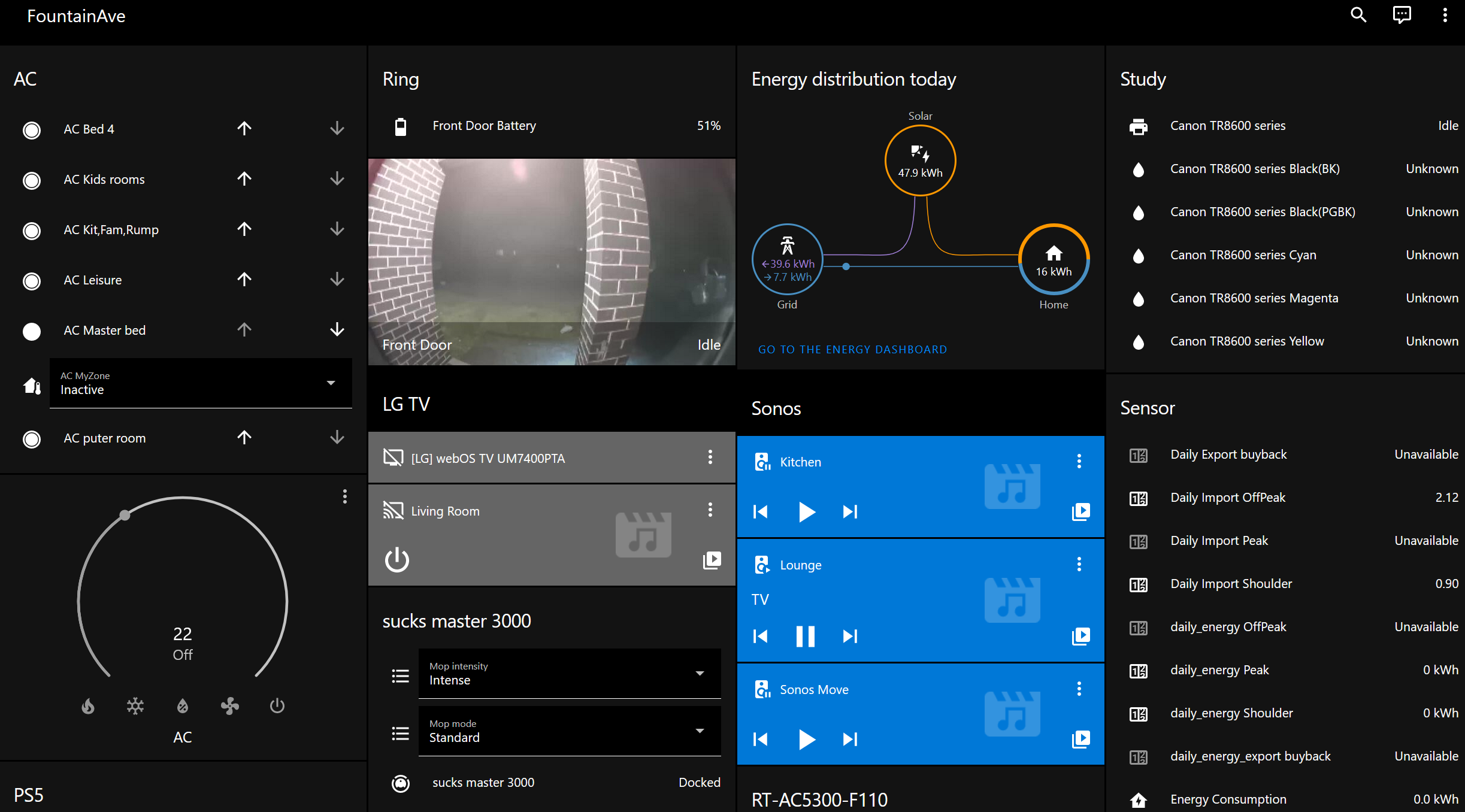
Task: Turn off thermostat with power icon
Action: (277, 707)
